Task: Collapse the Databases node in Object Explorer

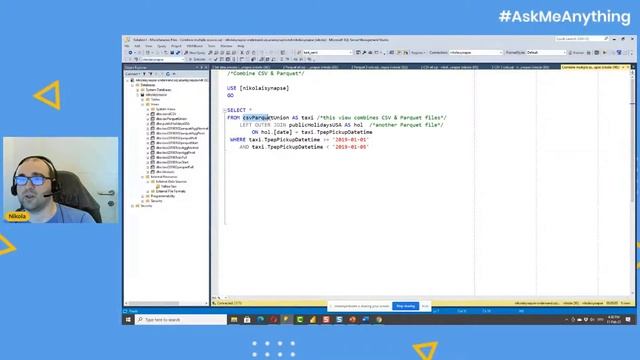Action: [x=133, y=85]
